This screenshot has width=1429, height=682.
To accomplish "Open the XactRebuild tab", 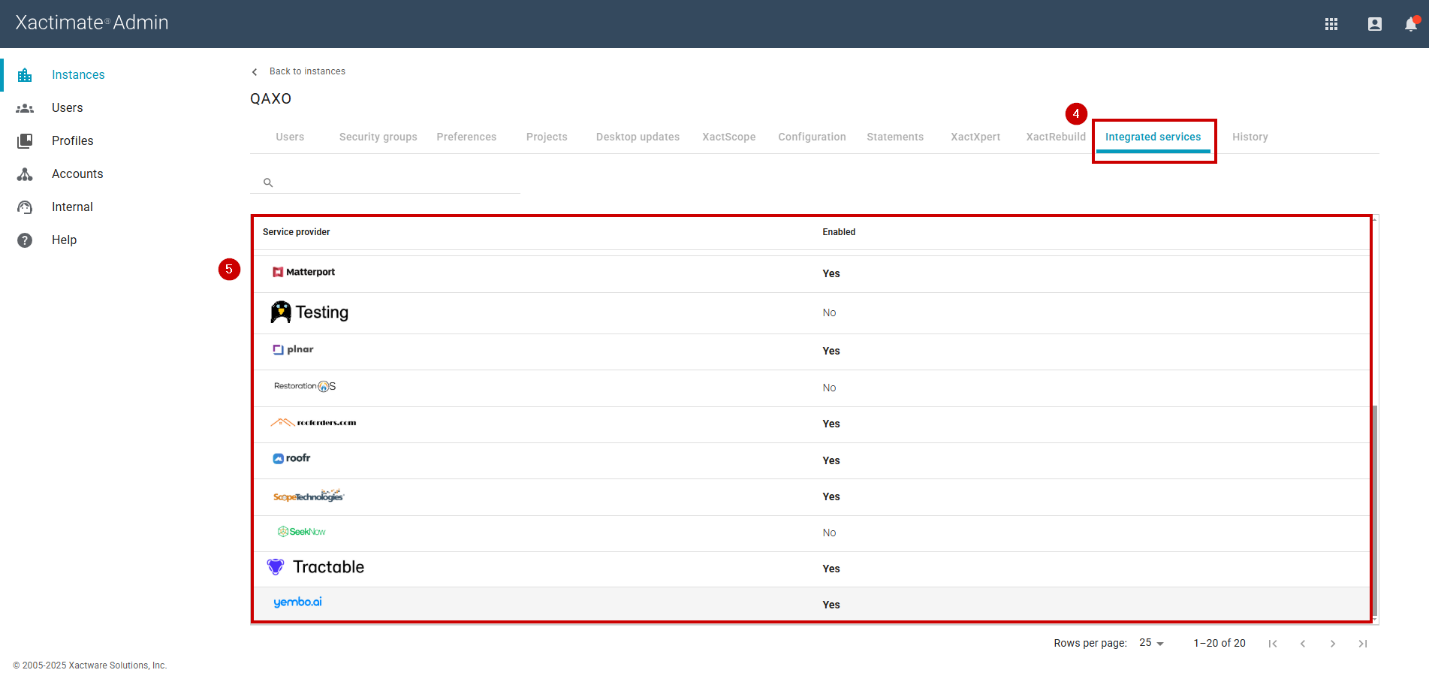I will 1055,137.
